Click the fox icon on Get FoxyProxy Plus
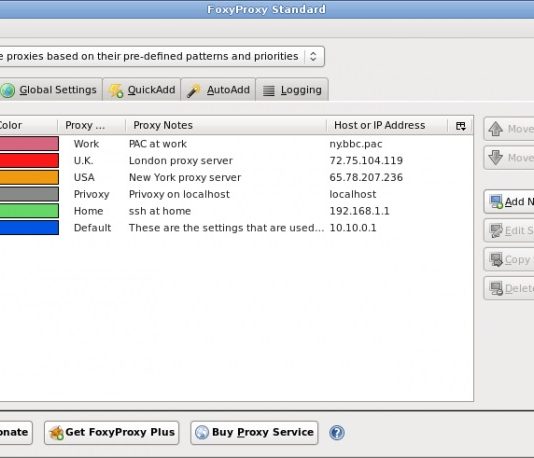 tap(57, 433)
